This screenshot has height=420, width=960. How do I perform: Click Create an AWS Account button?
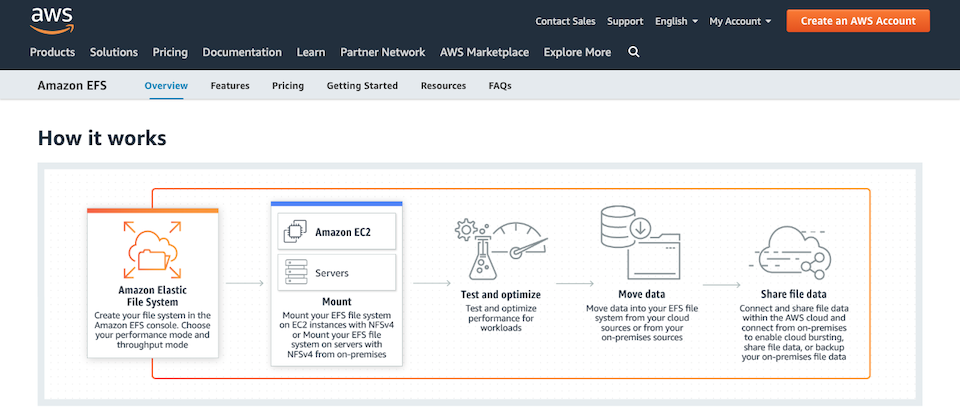[858, 21]
